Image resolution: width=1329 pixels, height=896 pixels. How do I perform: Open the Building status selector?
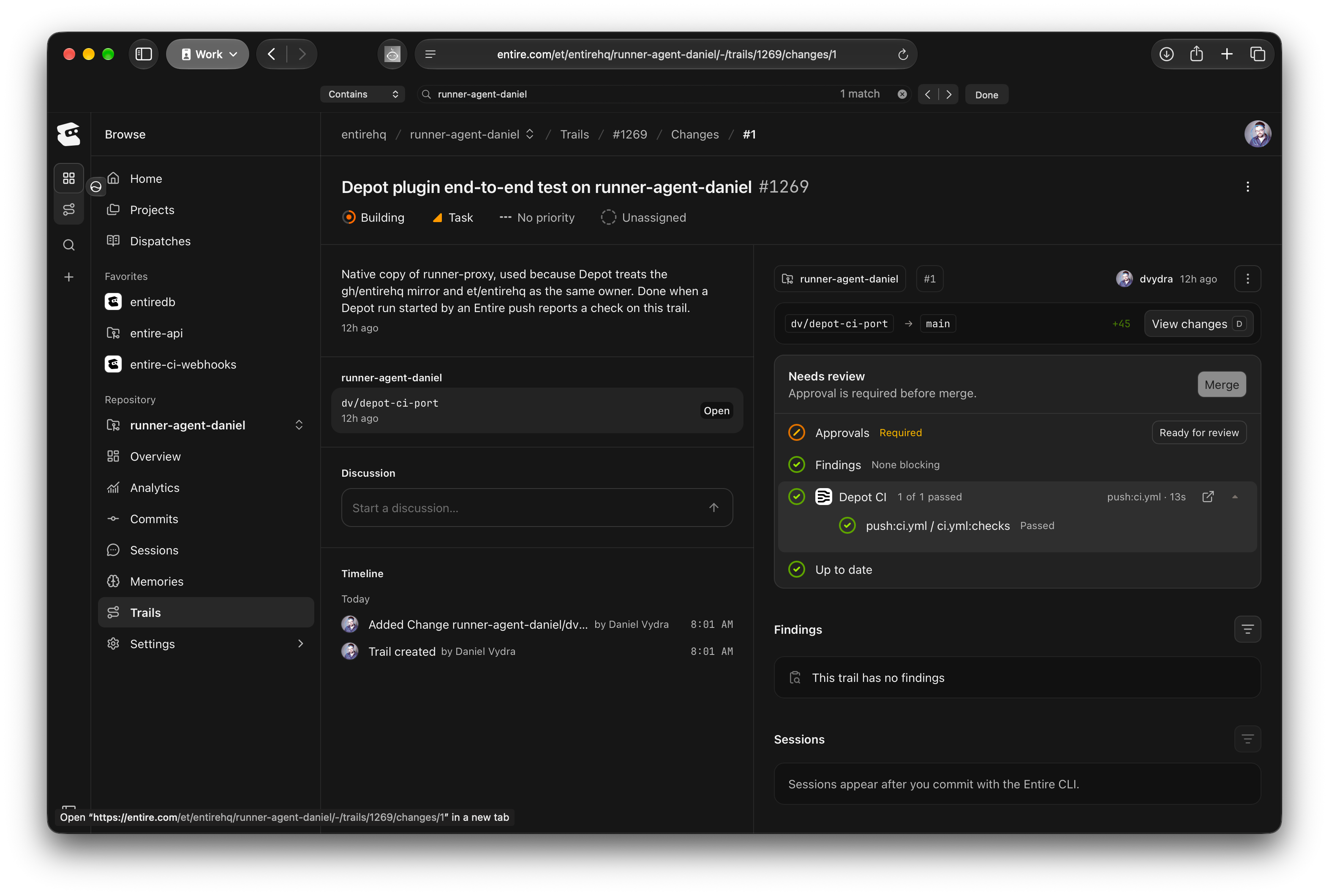[373, 218]
